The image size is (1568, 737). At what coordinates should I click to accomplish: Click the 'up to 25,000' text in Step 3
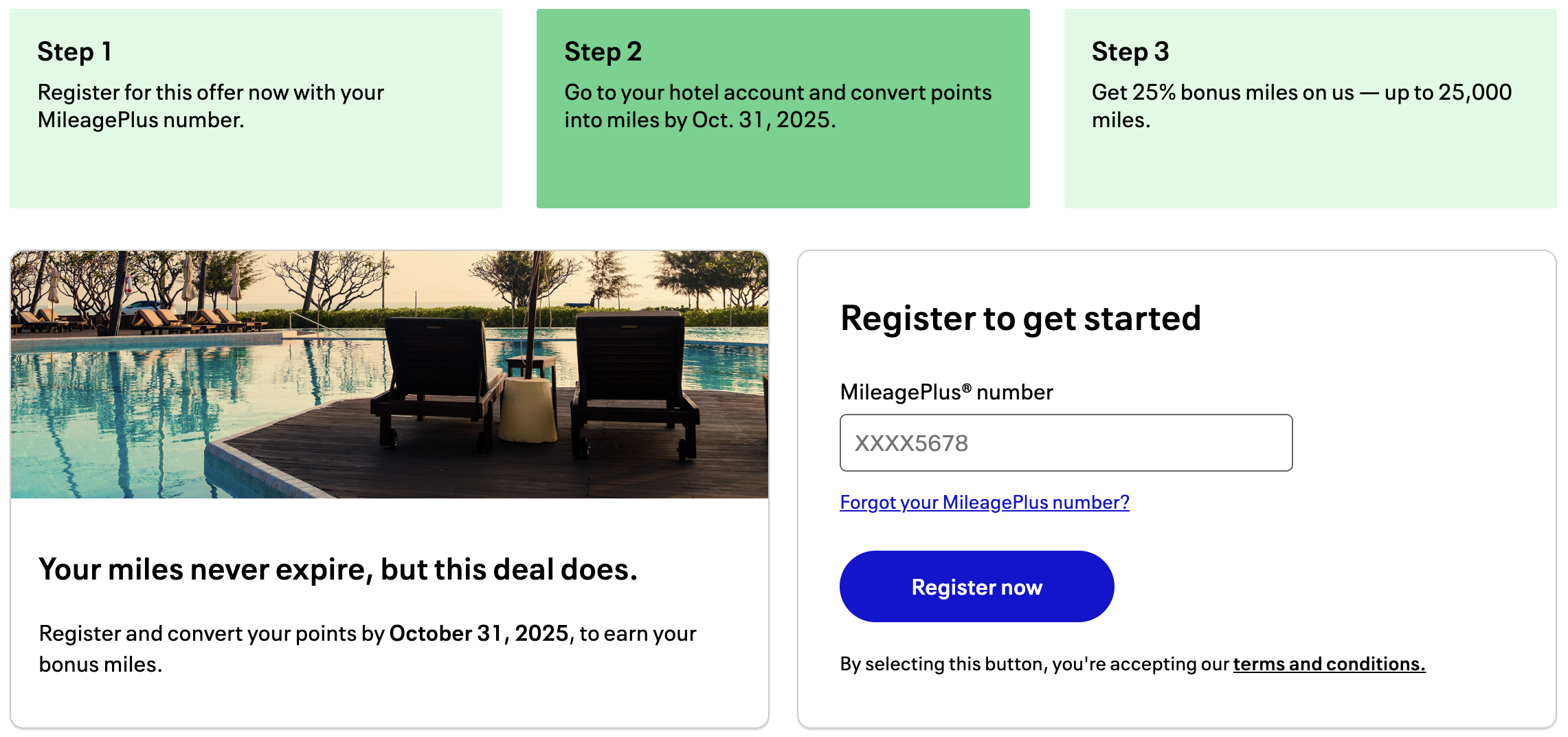coord(1448,93)
